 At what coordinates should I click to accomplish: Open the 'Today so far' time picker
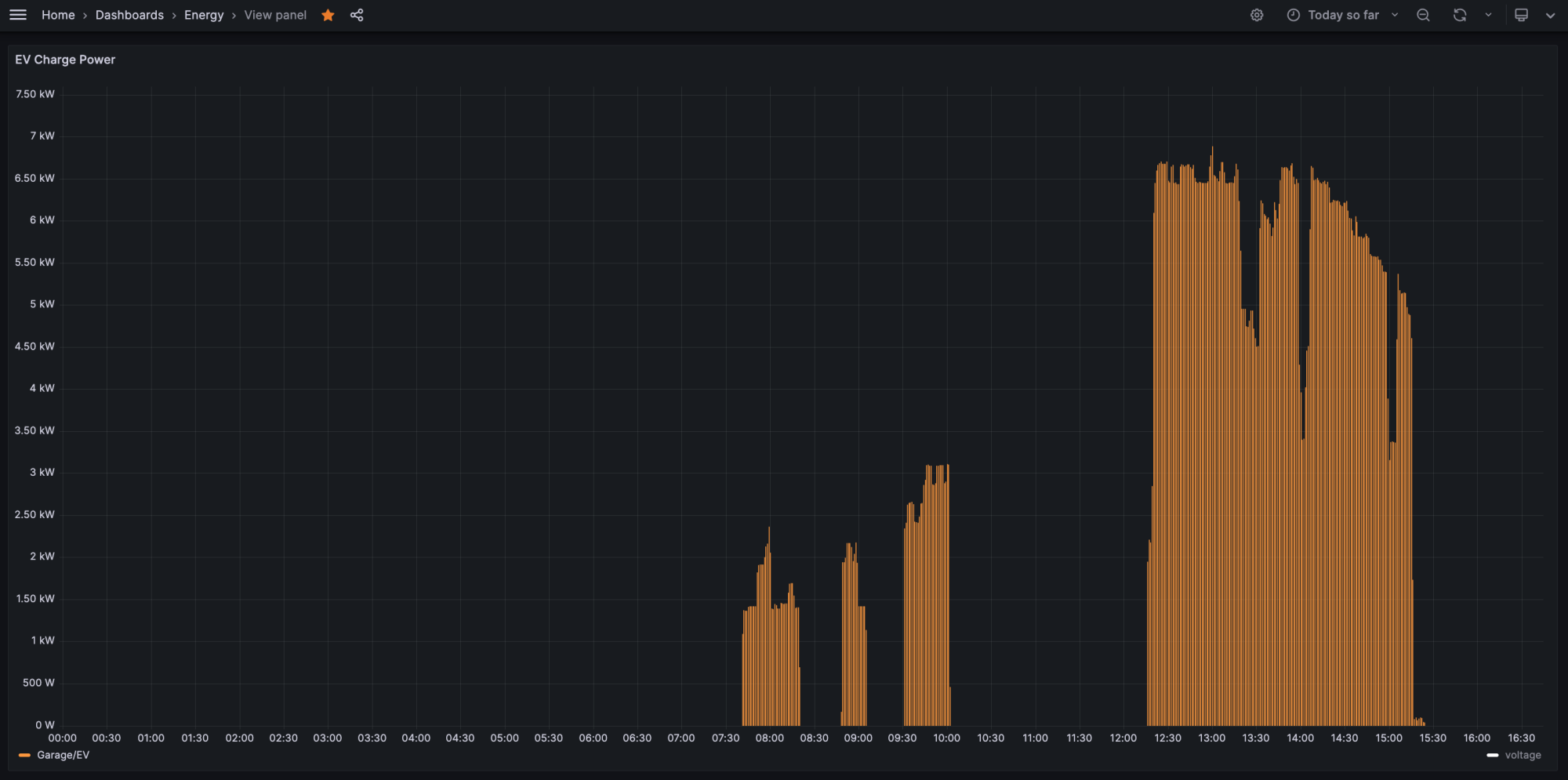1342,15
